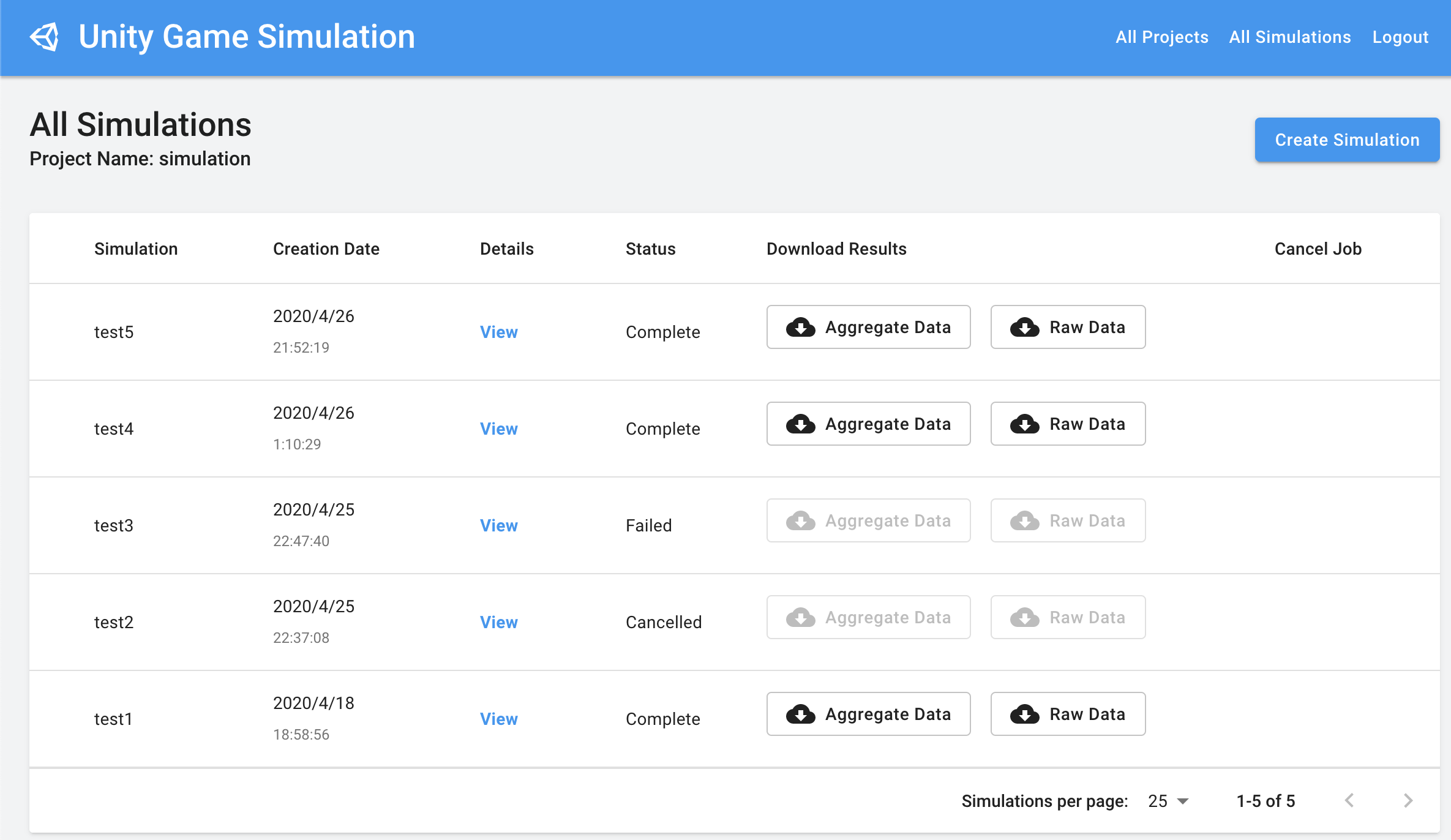Go to previous page chevron arrow

(x=1349, y=800)
